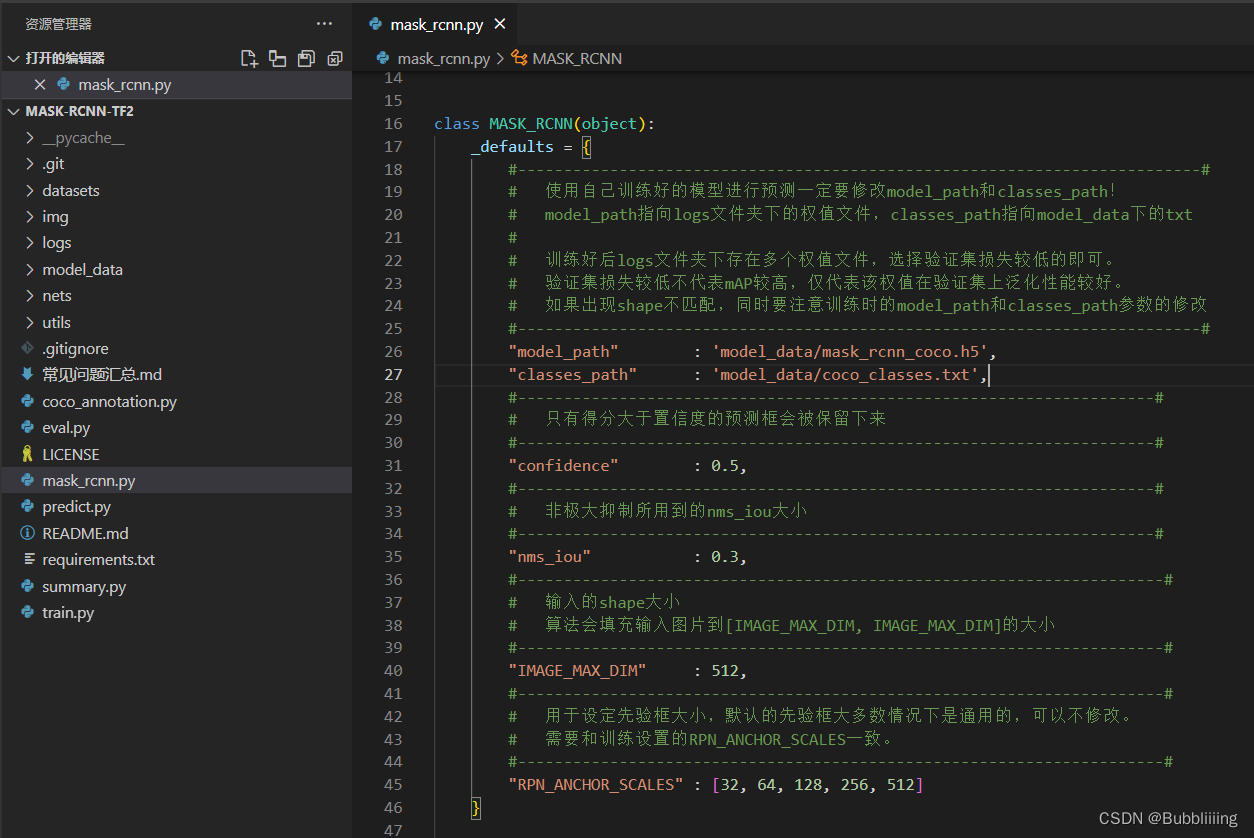Click the closing brace on line 46
The width and height of the screenshot is (1254, 838).
(476, 807)
